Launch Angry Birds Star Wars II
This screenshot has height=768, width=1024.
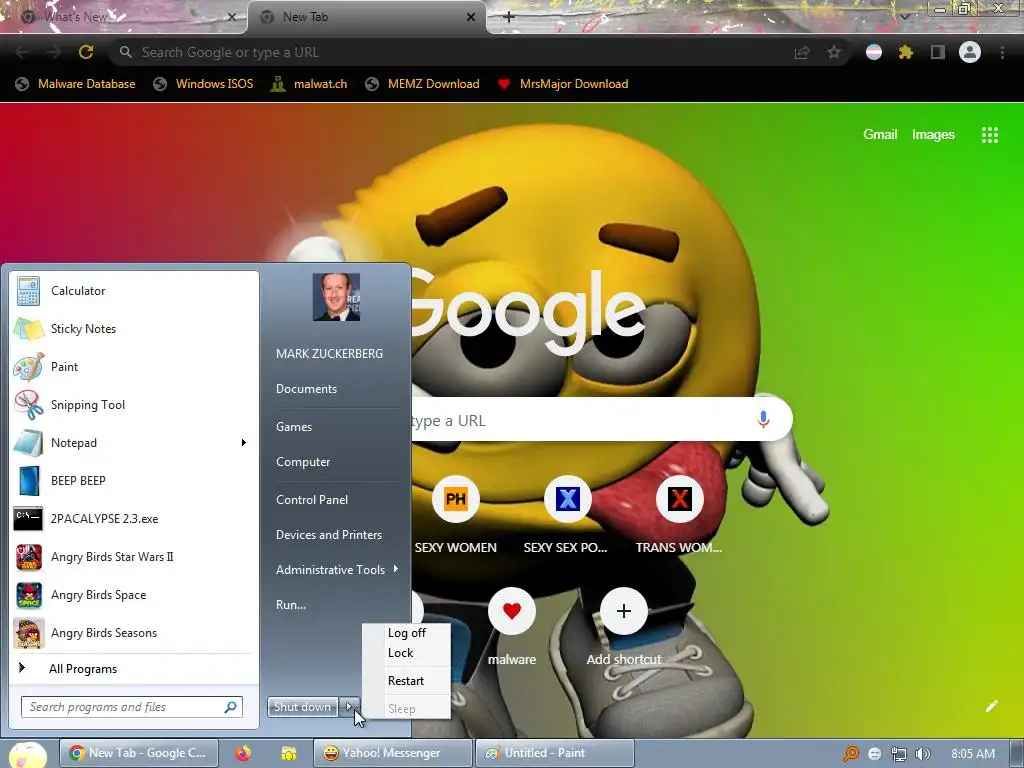click(134, 556)
